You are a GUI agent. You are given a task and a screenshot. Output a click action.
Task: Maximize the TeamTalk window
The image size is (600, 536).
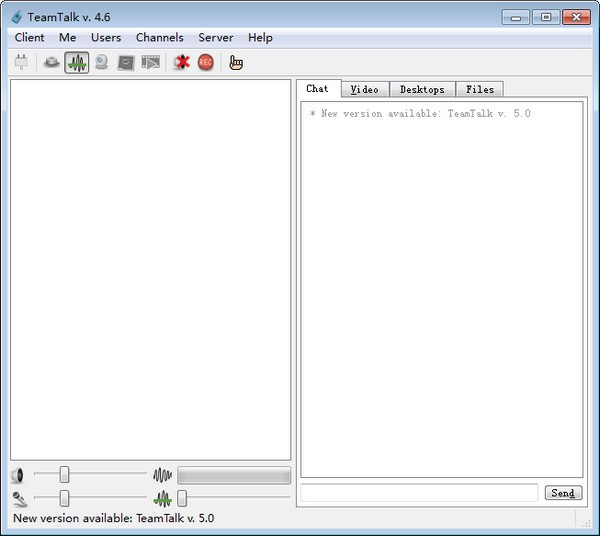click(546, 18)
